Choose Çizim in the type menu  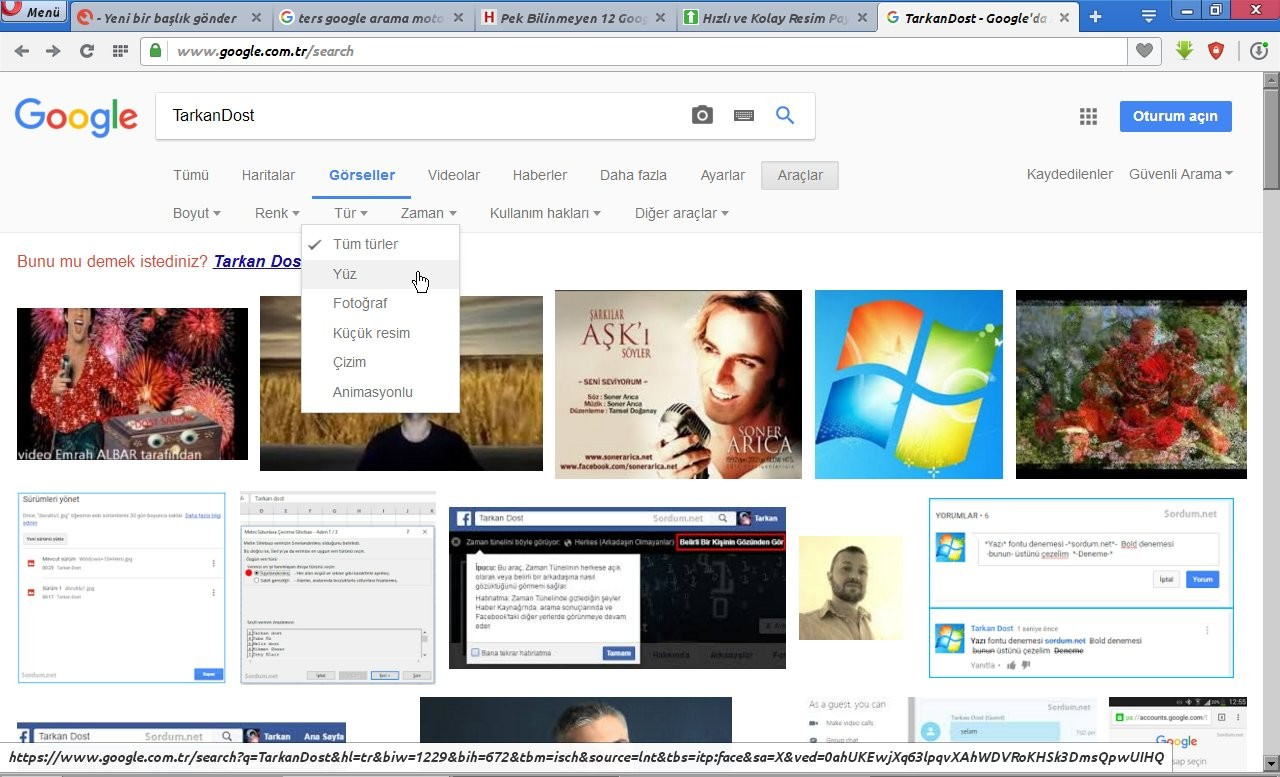pyautogui.click(x=380, y=362)
